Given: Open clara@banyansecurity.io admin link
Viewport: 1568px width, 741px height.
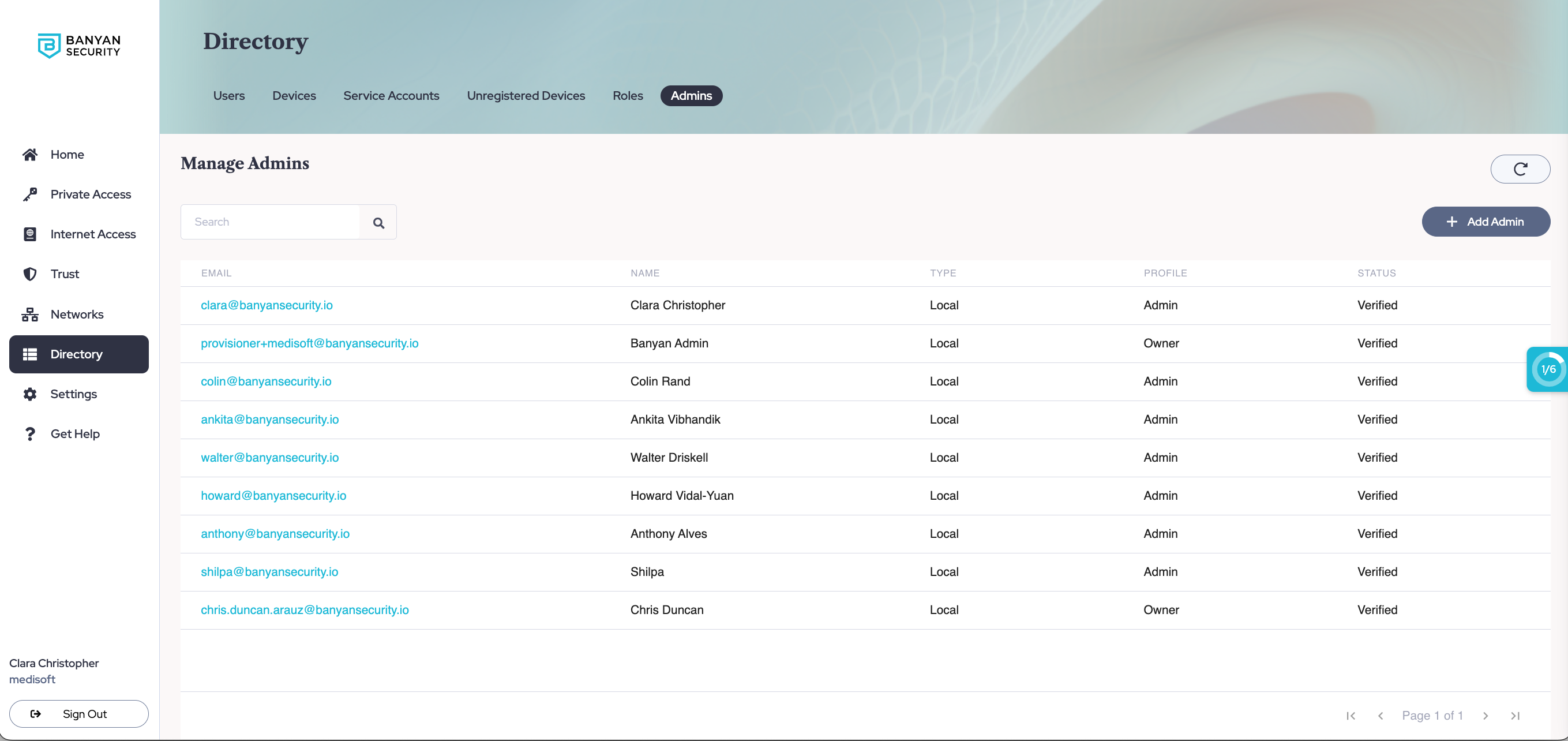Looking at the screenshot, I should click(267, 305).
